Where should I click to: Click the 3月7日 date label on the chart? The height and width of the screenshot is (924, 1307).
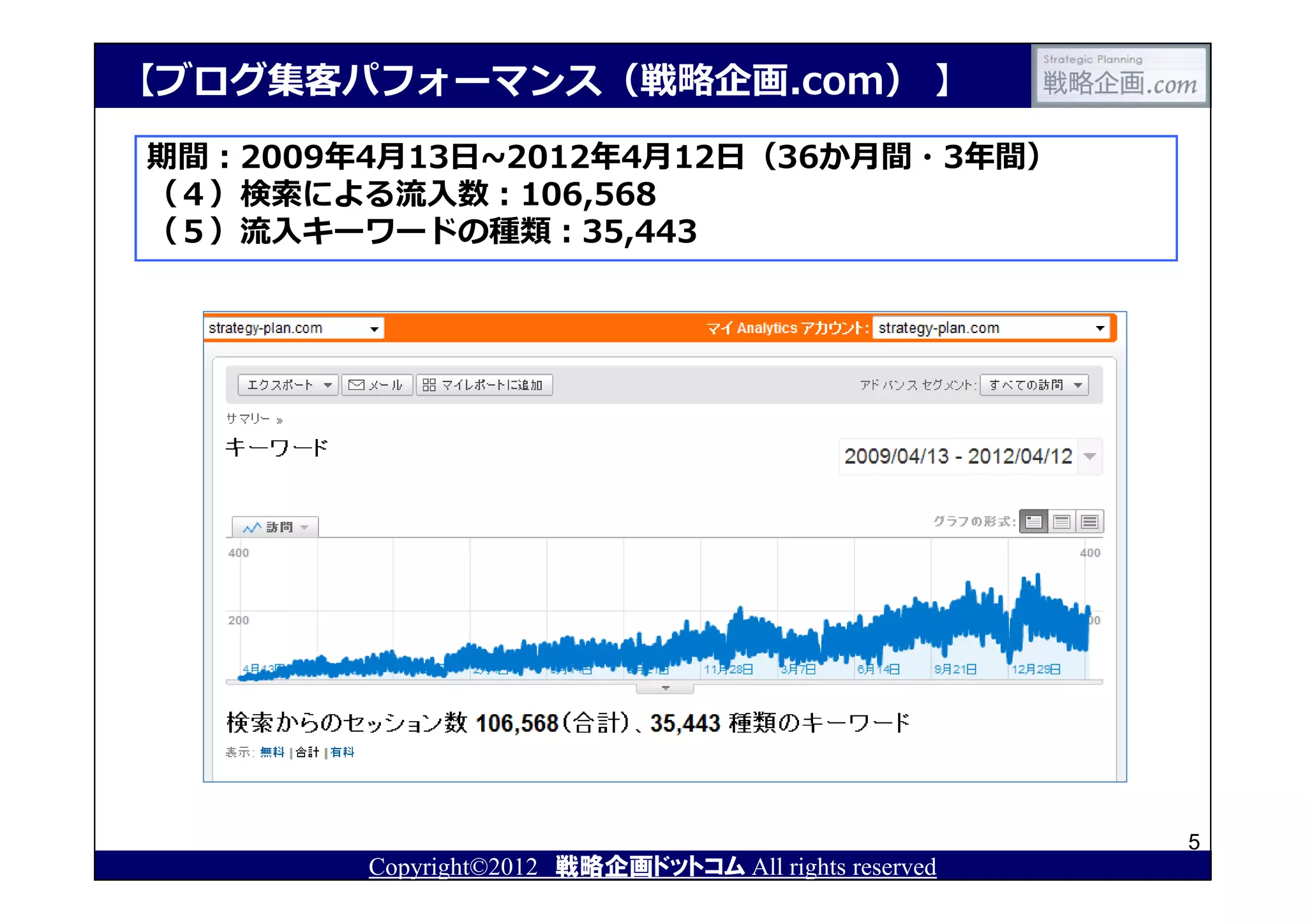coord(798,669)
